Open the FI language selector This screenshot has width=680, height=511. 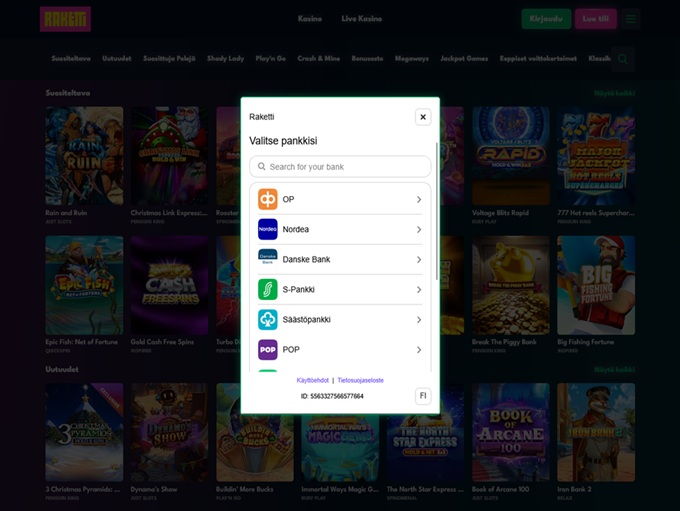[x=423, y=396]
